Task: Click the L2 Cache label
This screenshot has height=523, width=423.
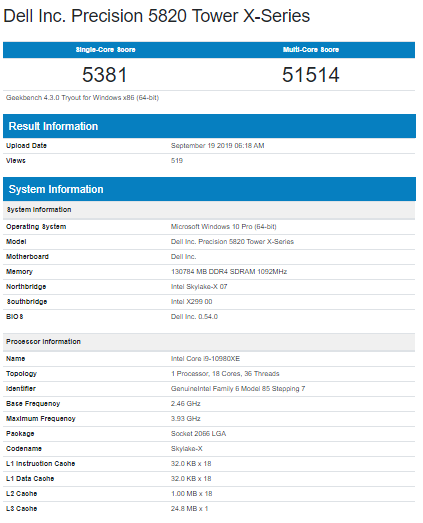Action: click(x=21, y=494)
